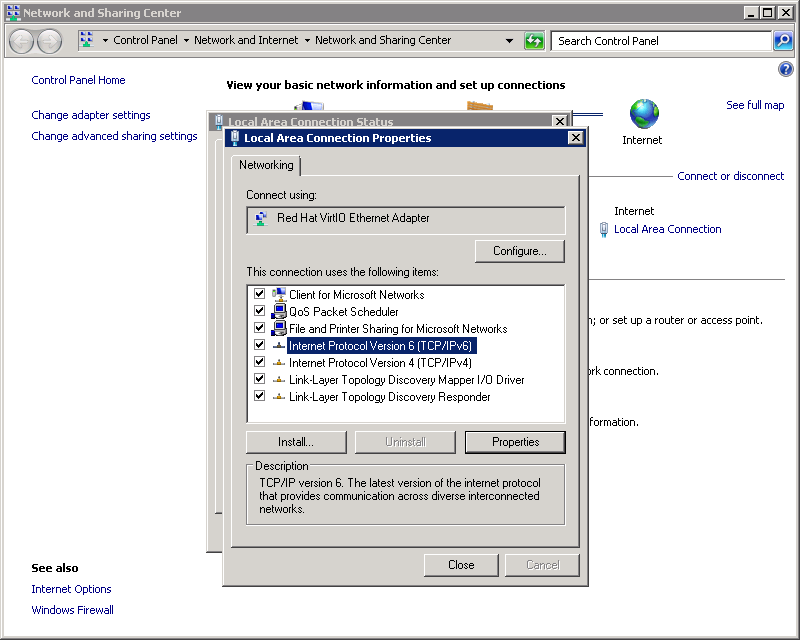800x640 pixels.
Task: Open dropdown arrow before Network and Internet
Action: pos(186,41)
